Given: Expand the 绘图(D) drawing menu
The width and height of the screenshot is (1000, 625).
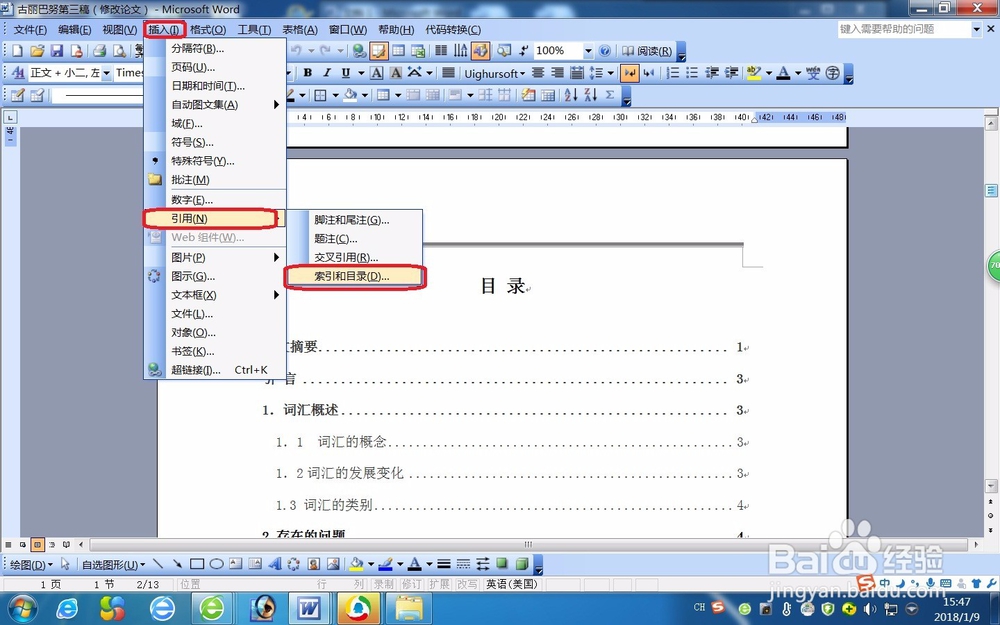Looking at the screenshot, I should pos(32,564).
